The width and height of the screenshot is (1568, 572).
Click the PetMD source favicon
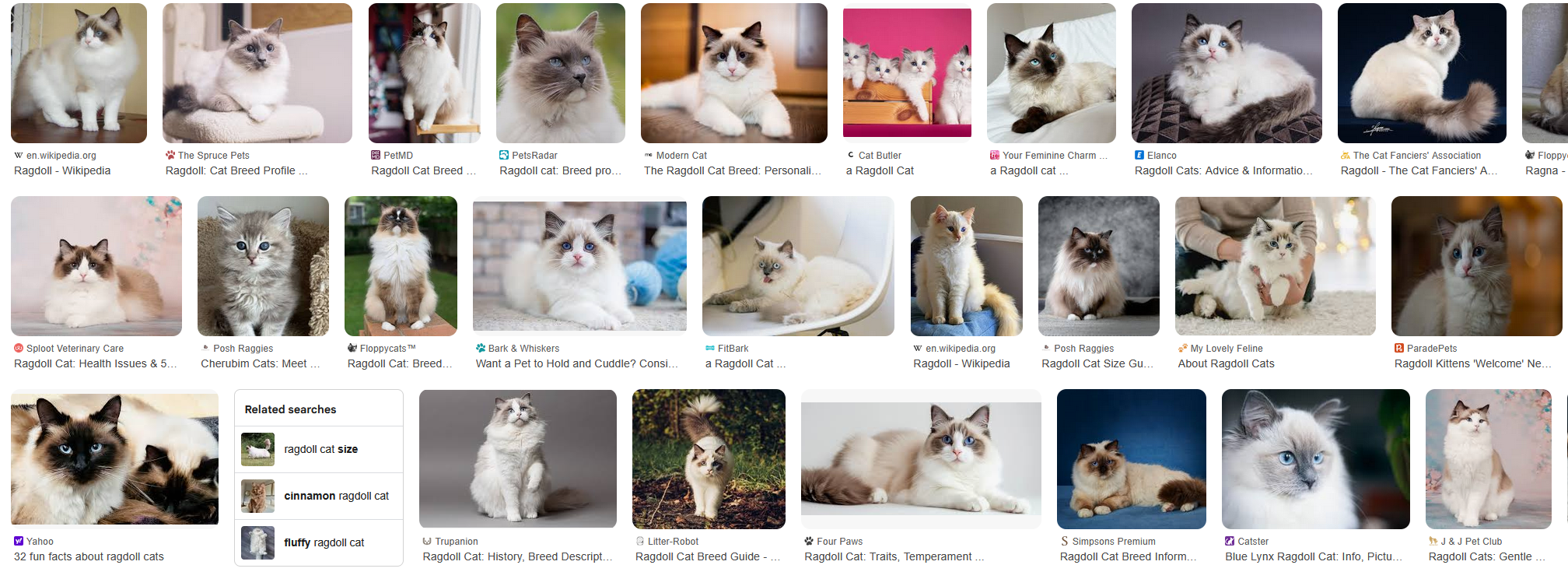pos(376,156)
